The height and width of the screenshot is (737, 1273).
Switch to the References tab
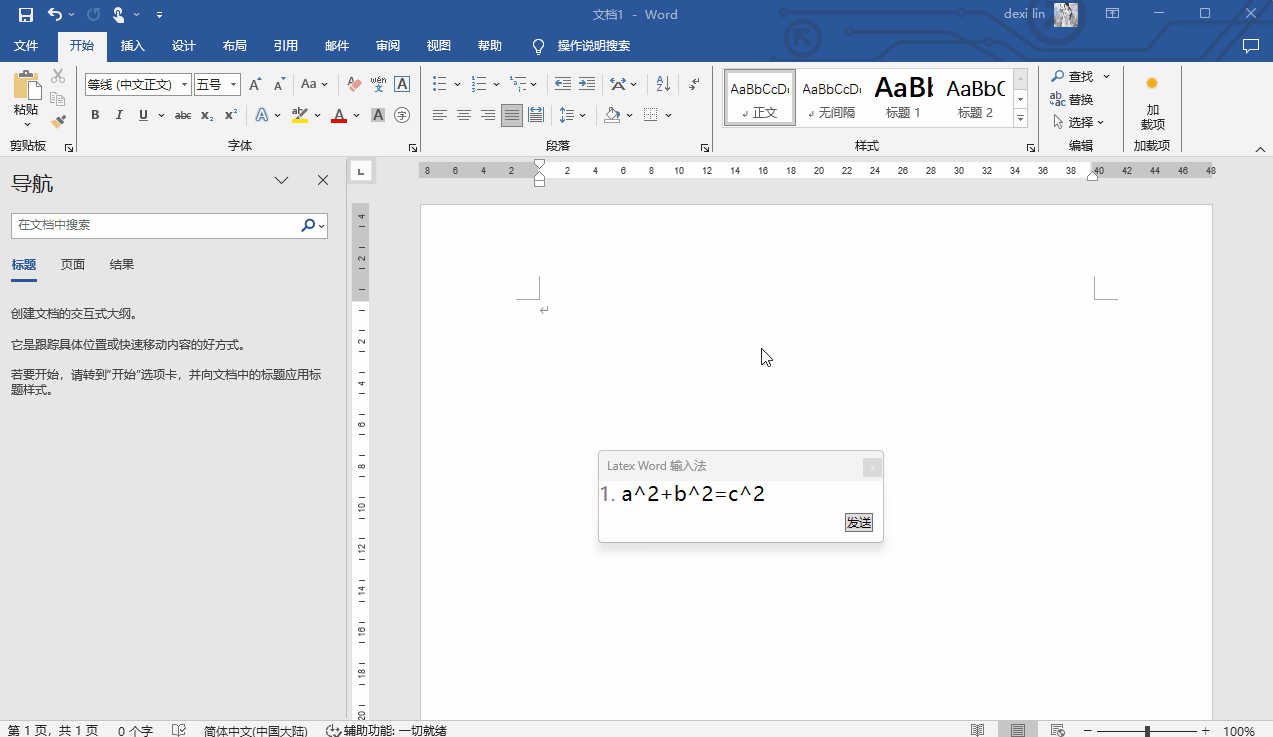pos(286,46)
